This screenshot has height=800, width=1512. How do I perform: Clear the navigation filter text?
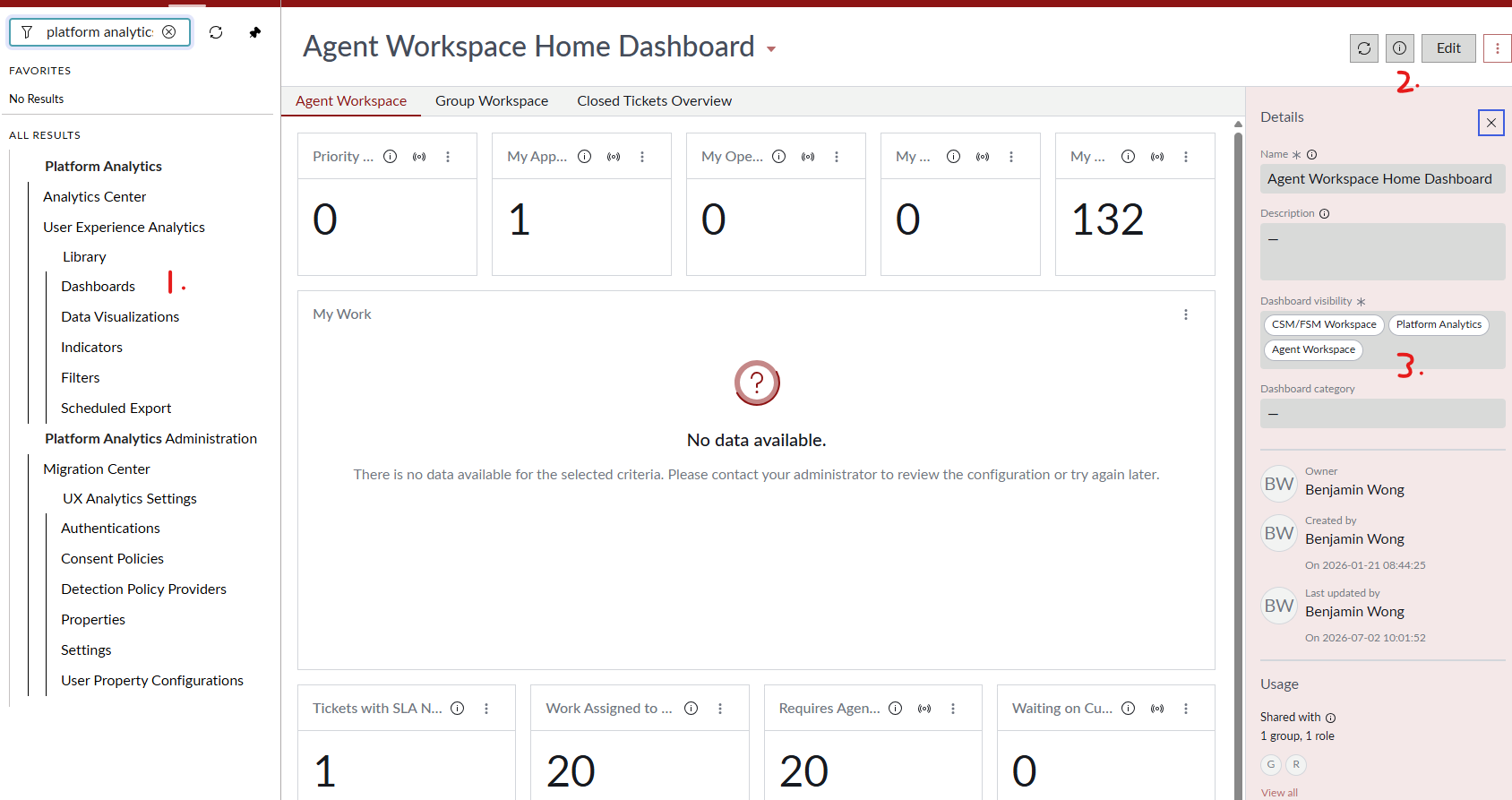pos(168,32)
